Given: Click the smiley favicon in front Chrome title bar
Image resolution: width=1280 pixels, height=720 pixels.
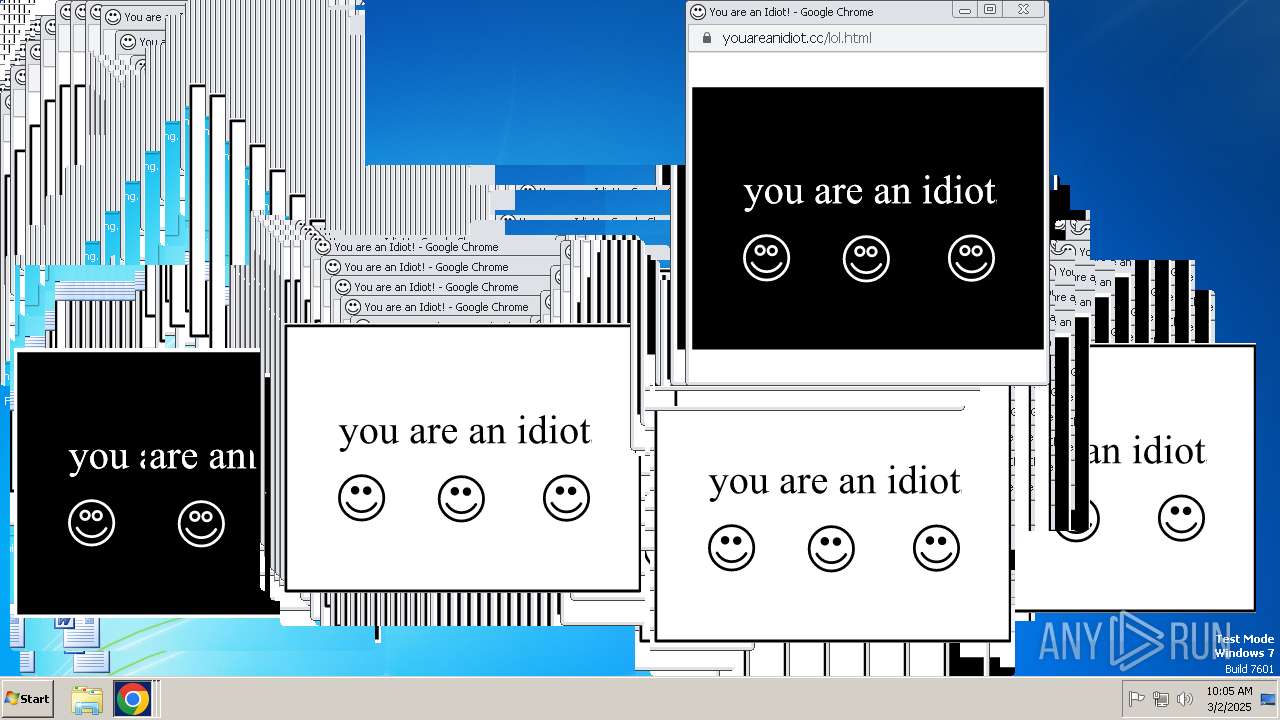Looking at the screenshot, I should pyautogui.click(x=698, y=12).
